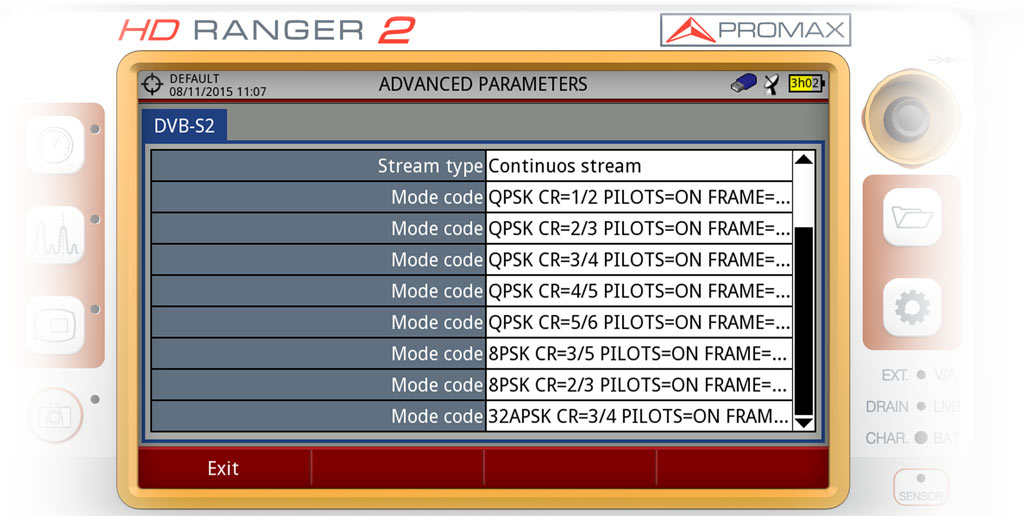The width and height of the screenshot is (1024, 516).
Task: Click the PROMAX logo
Action: [x=755, y=30]
